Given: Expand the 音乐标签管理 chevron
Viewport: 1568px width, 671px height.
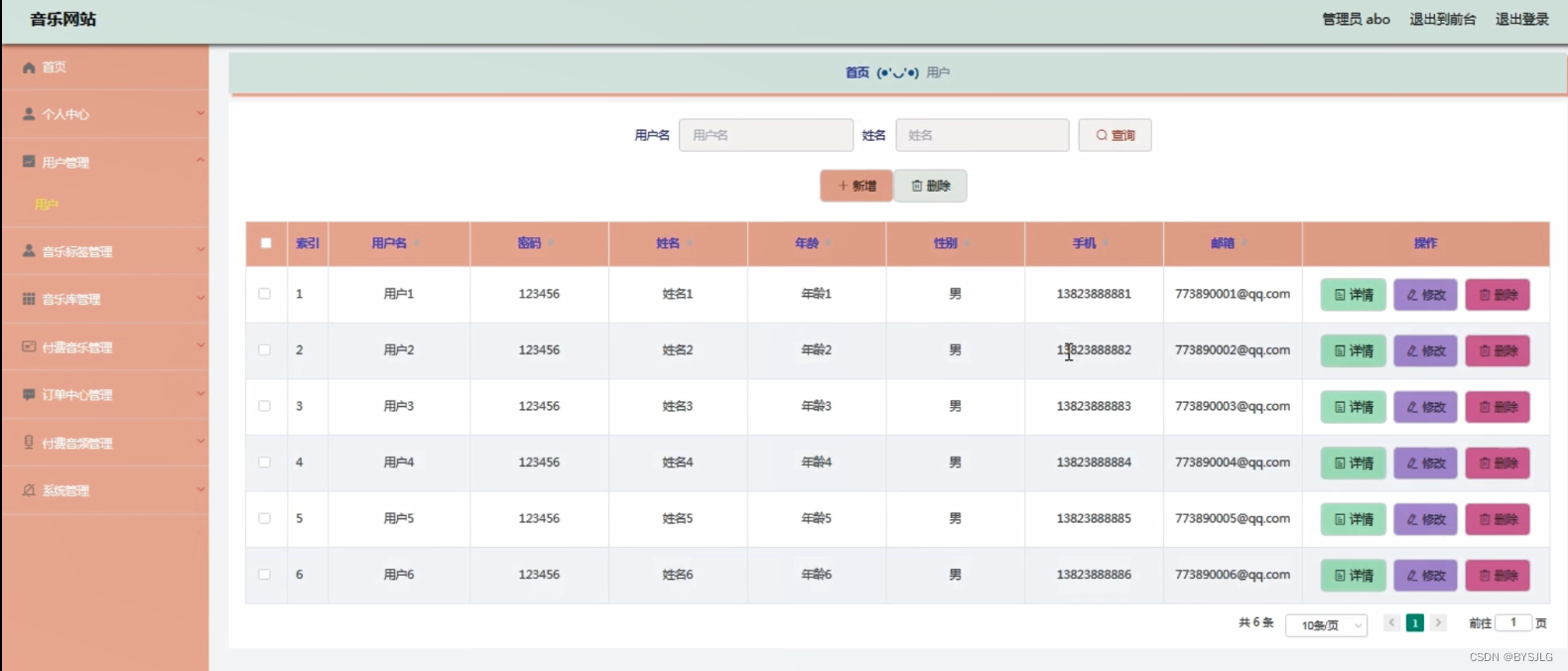Looking at the screenshot, I should 200,249.
